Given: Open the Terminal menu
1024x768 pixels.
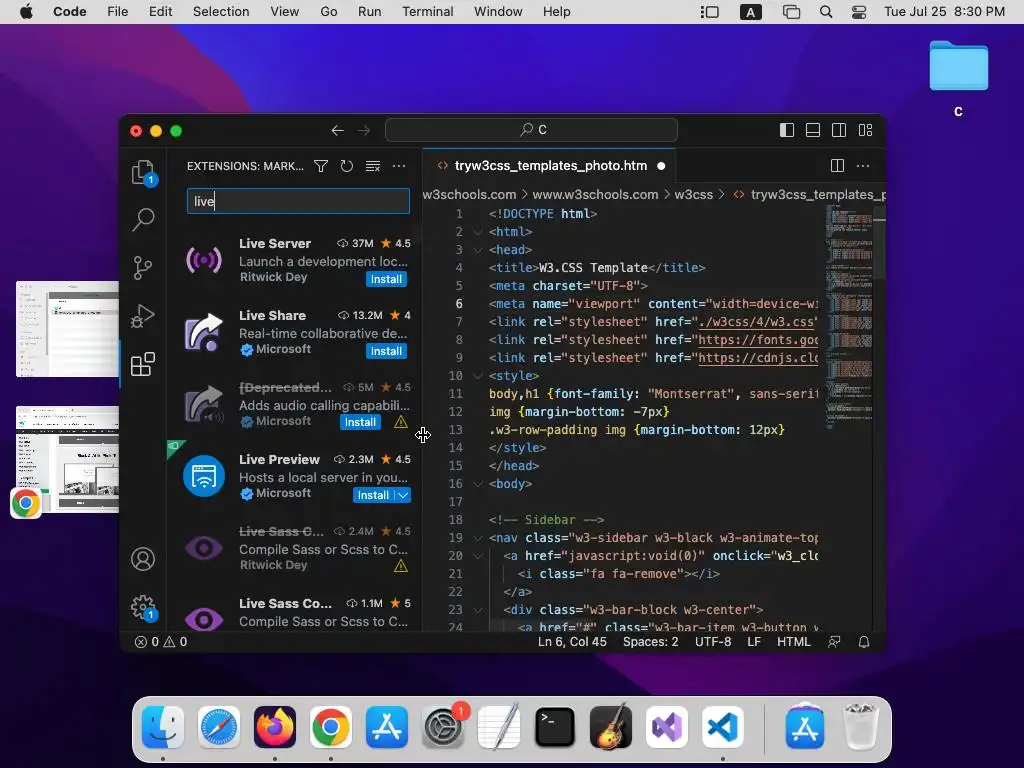Looking at the screenshot, I should pyautogui.click(x=427, y=12).
